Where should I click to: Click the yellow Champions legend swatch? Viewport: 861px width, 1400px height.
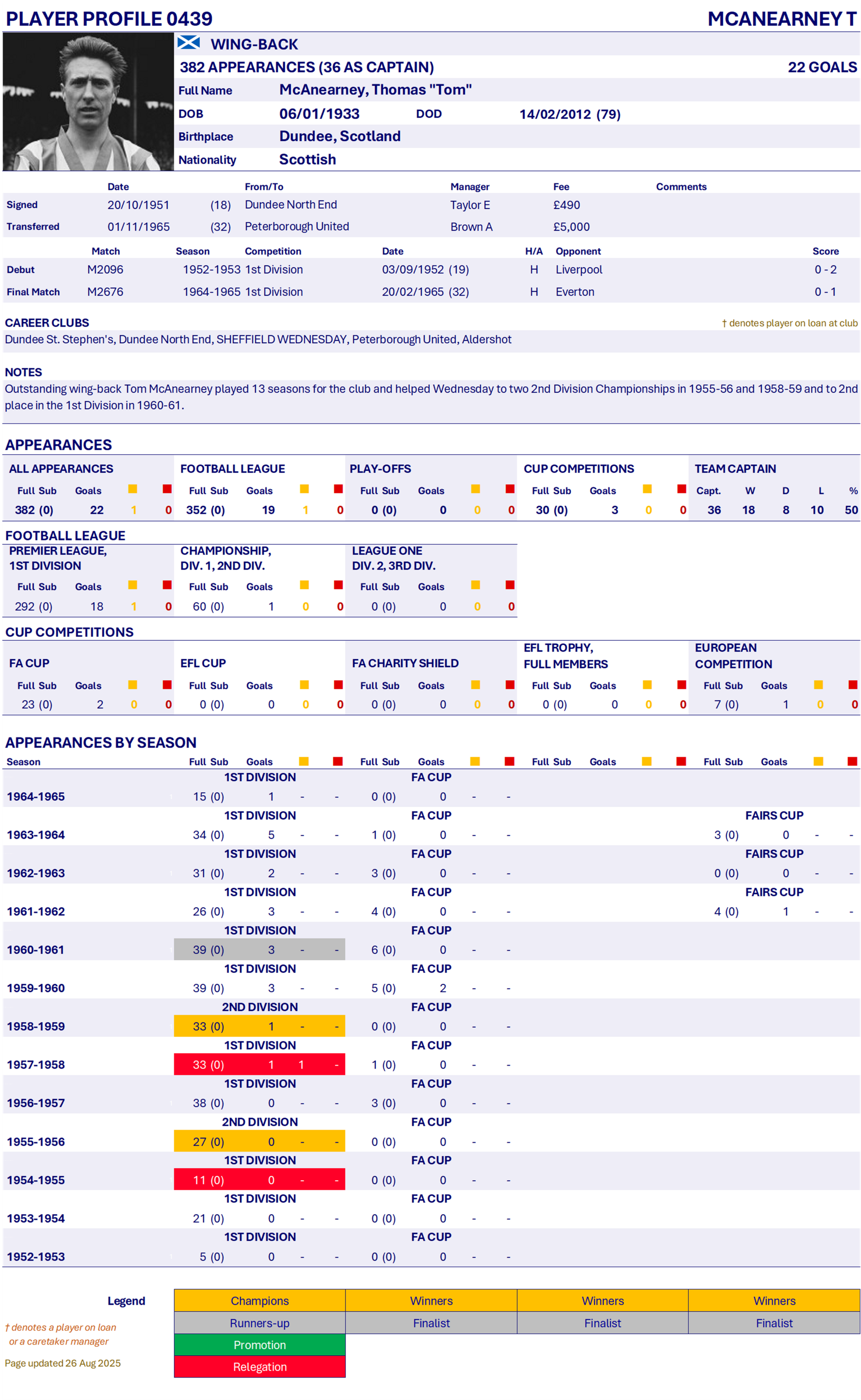[260, 1301]
